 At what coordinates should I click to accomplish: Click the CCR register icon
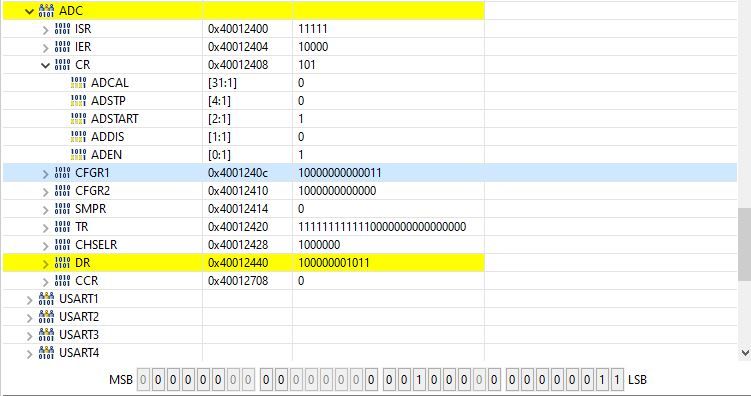click(x=62, y=281)
